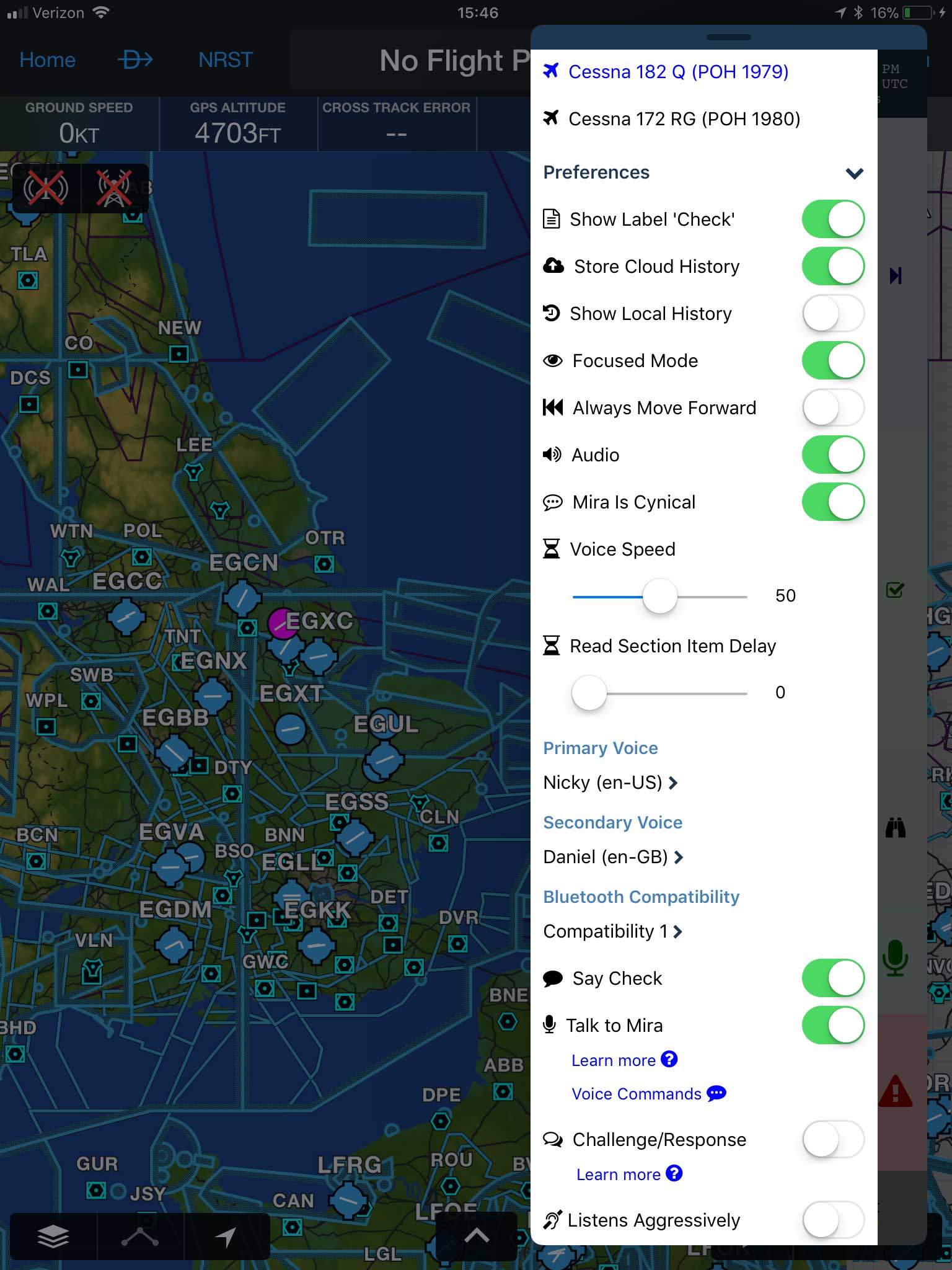The image size is (952, 1270).
Task: Tap the skip-to-end icon on right strip
Action: 896,275
